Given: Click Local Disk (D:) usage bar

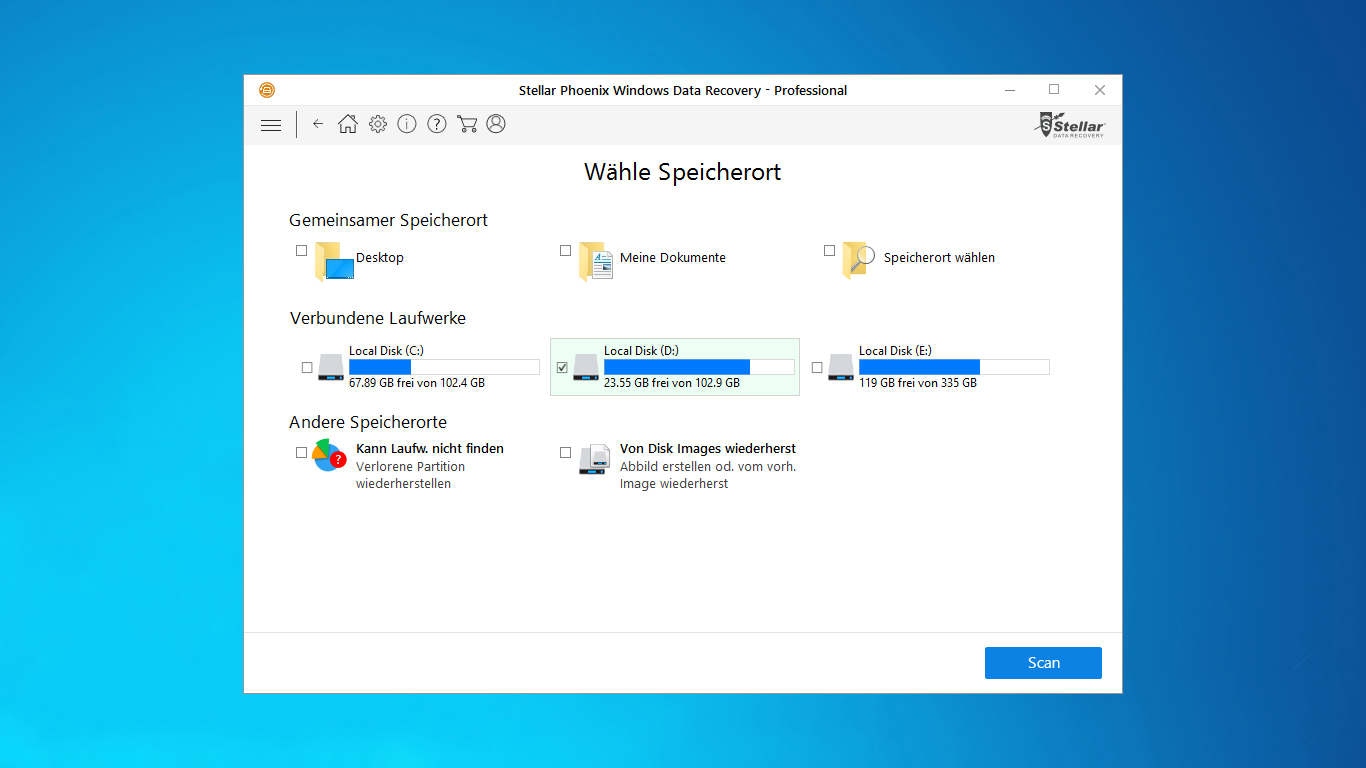Looking at the screenshot, I should pos(699,367).
